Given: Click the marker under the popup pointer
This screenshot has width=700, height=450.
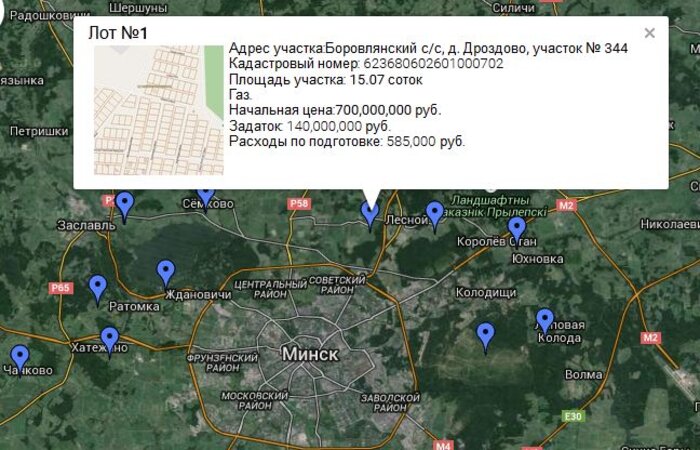Looking at the screenshot, I should coord(370,213).
